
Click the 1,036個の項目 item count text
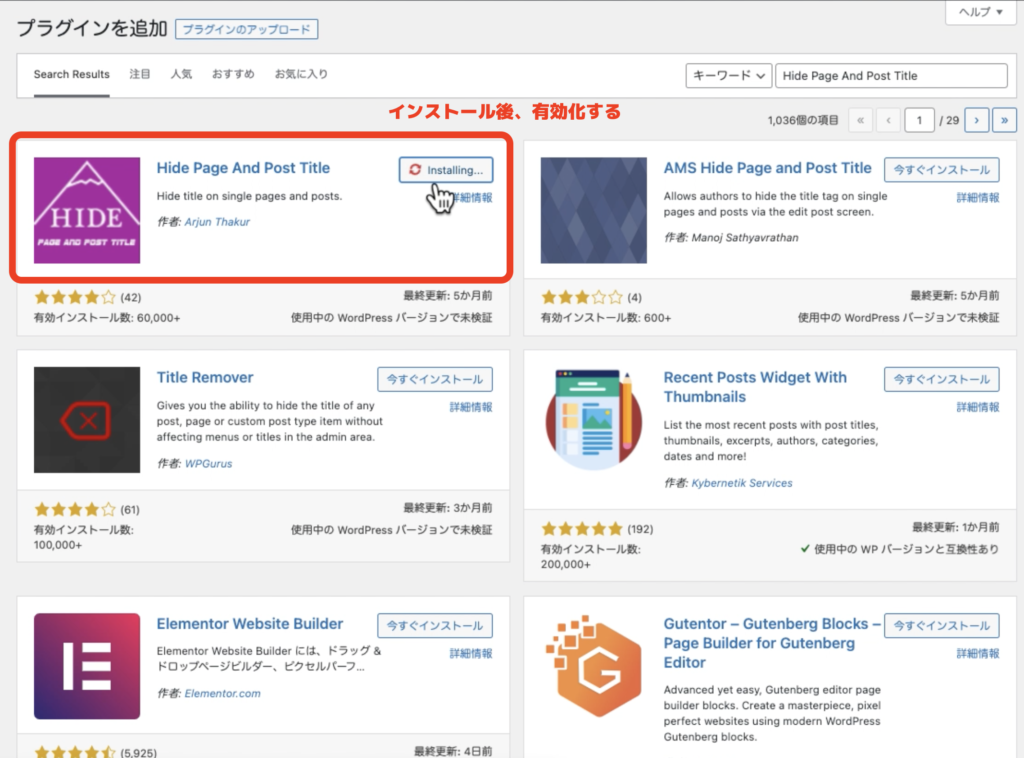click(803, 121)
